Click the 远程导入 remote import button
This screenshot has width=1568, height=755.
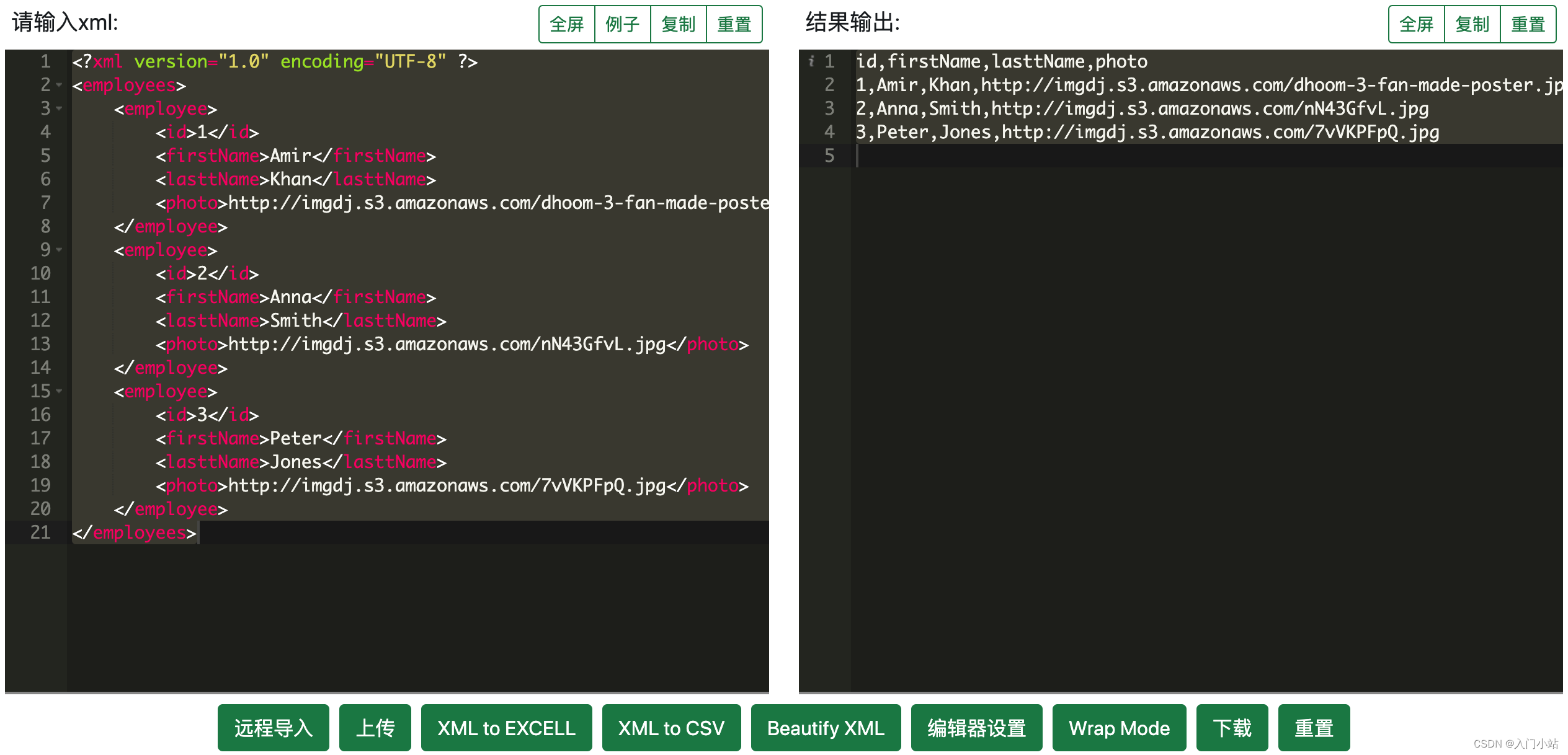(273, 728)
